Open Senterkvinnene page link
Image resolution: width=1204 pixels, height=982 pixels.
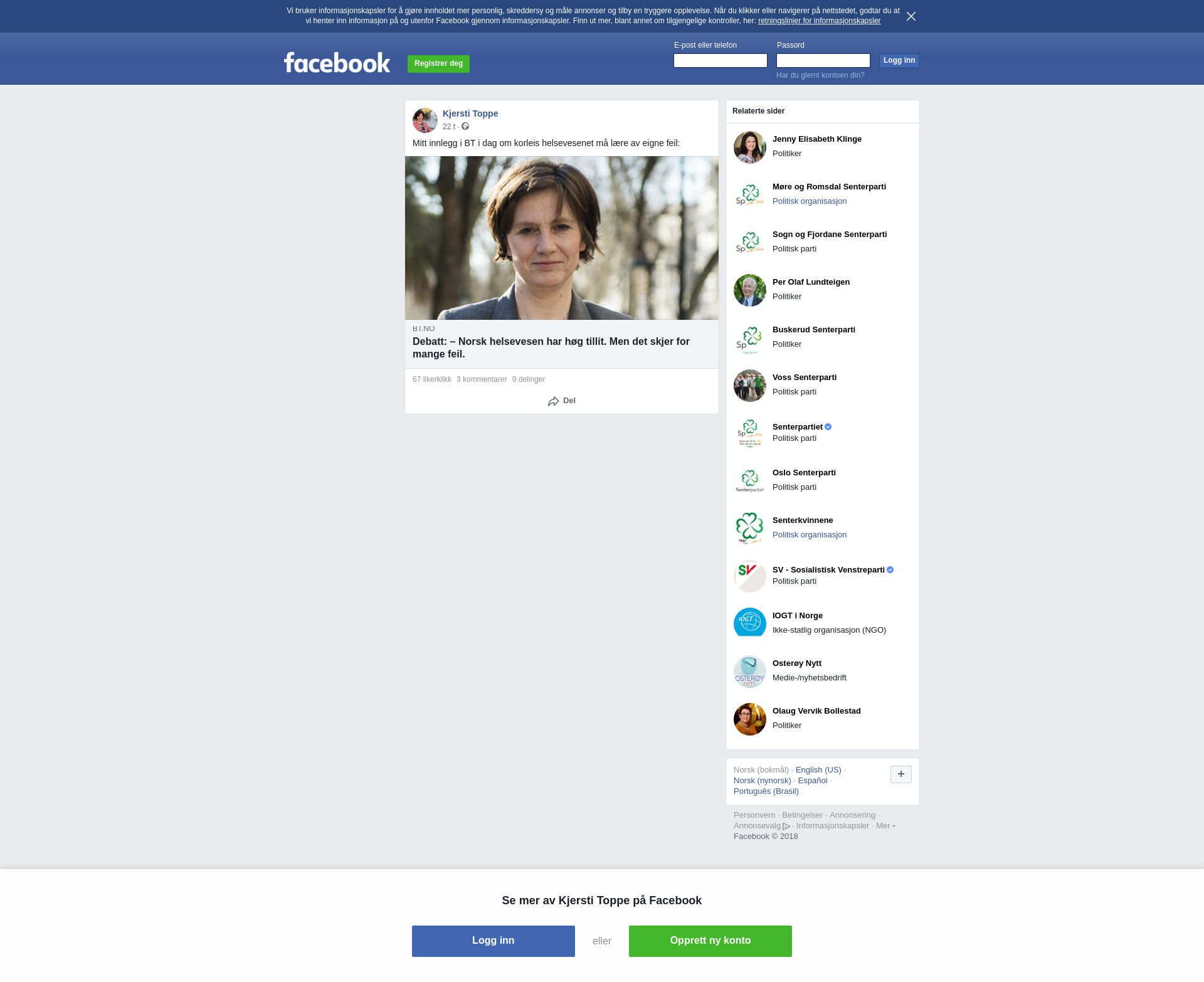coord(803,520)
